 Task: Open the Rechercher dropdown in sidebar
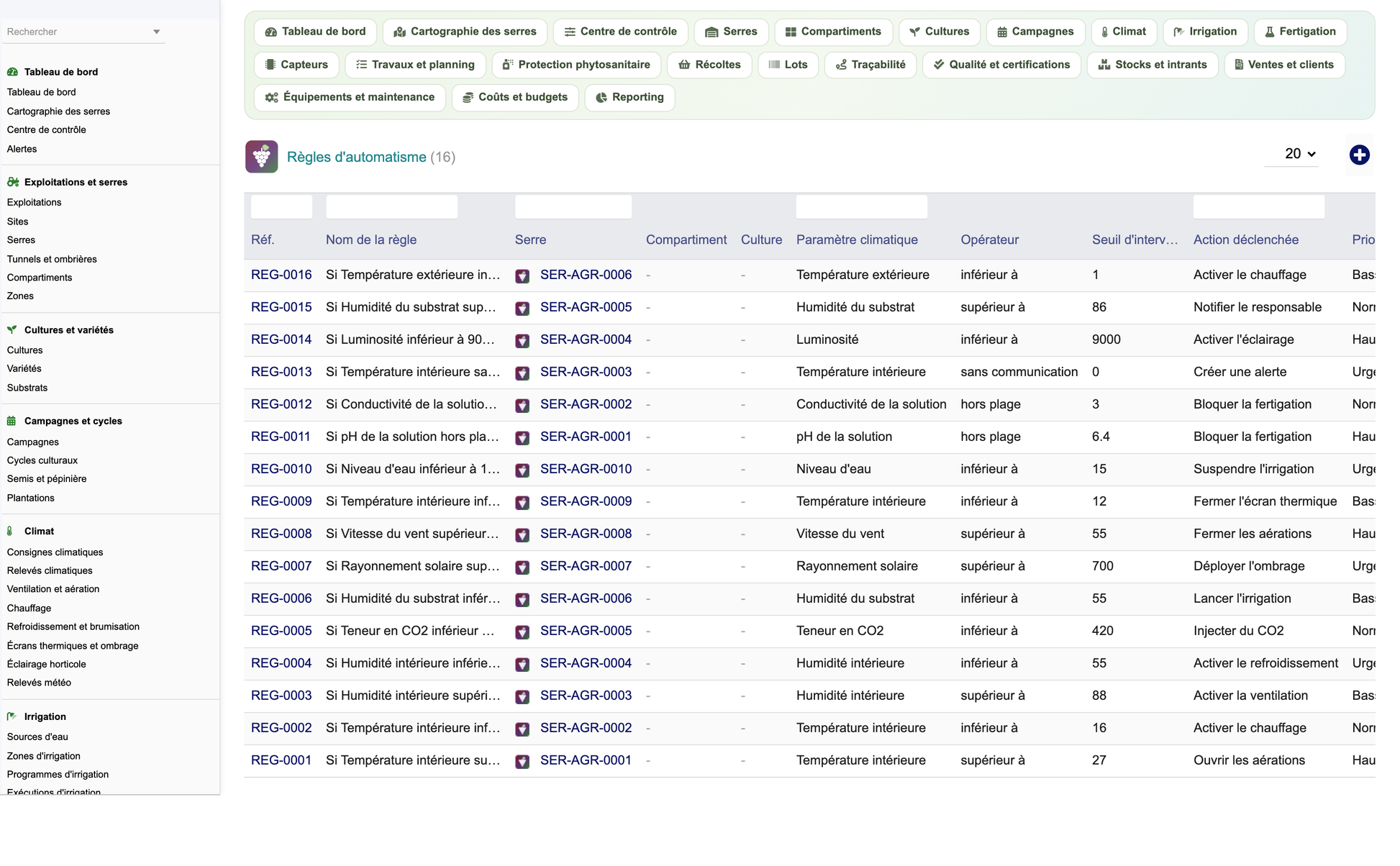coord(83,32)
